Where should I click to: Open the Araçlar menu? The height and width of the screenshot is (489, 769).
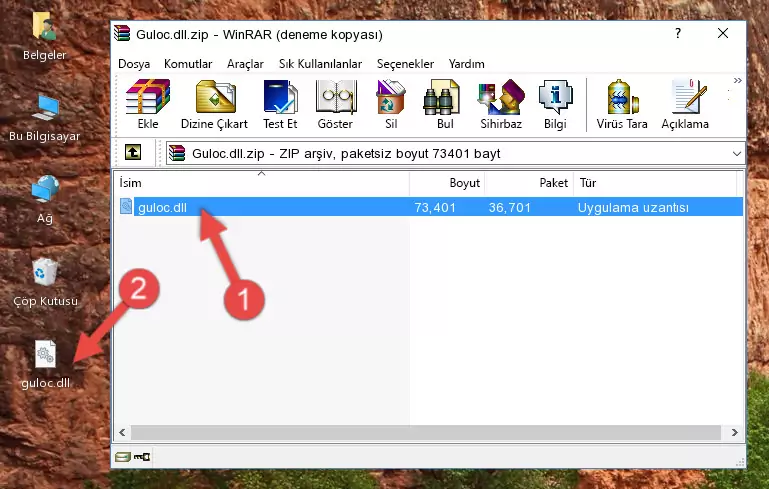pos(245,64)
